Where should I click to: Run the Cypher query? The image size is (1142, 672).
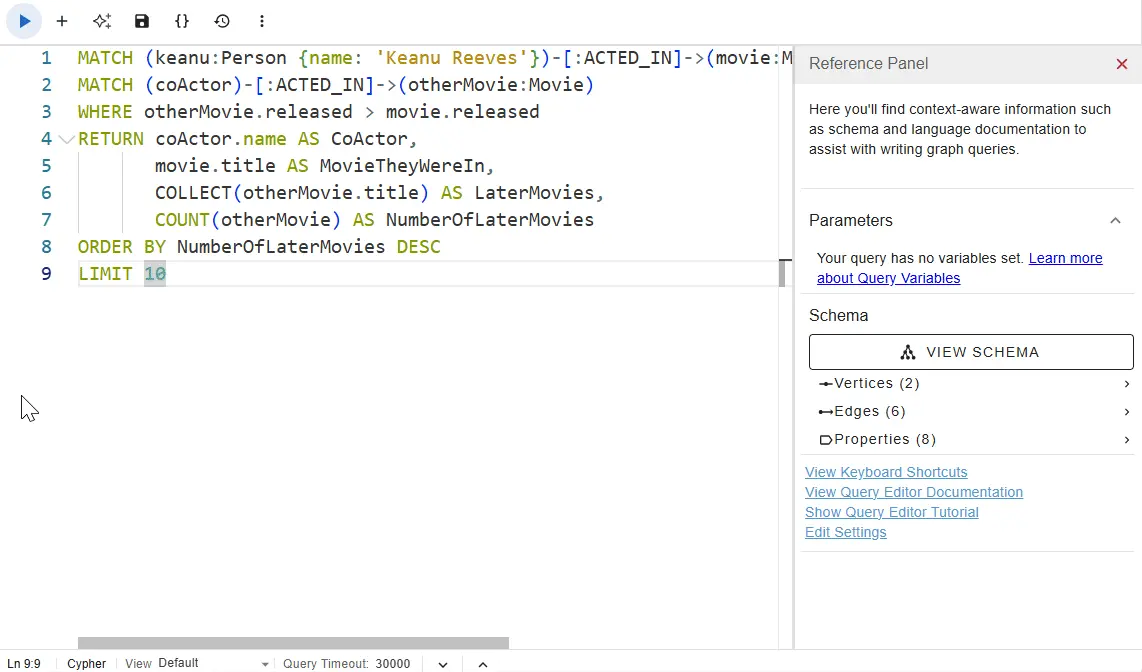click(22, 21)
